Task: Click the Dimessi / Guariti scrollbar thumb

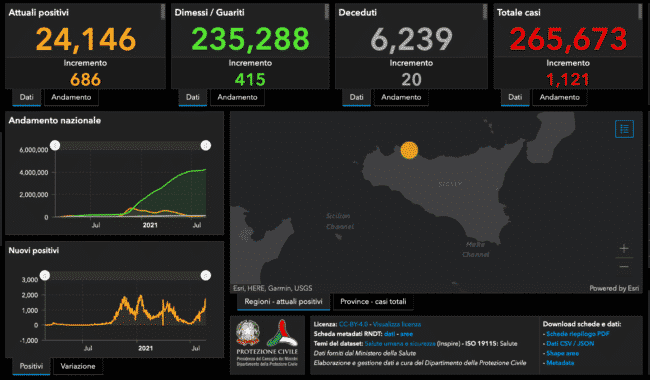Action: (327, 12)
